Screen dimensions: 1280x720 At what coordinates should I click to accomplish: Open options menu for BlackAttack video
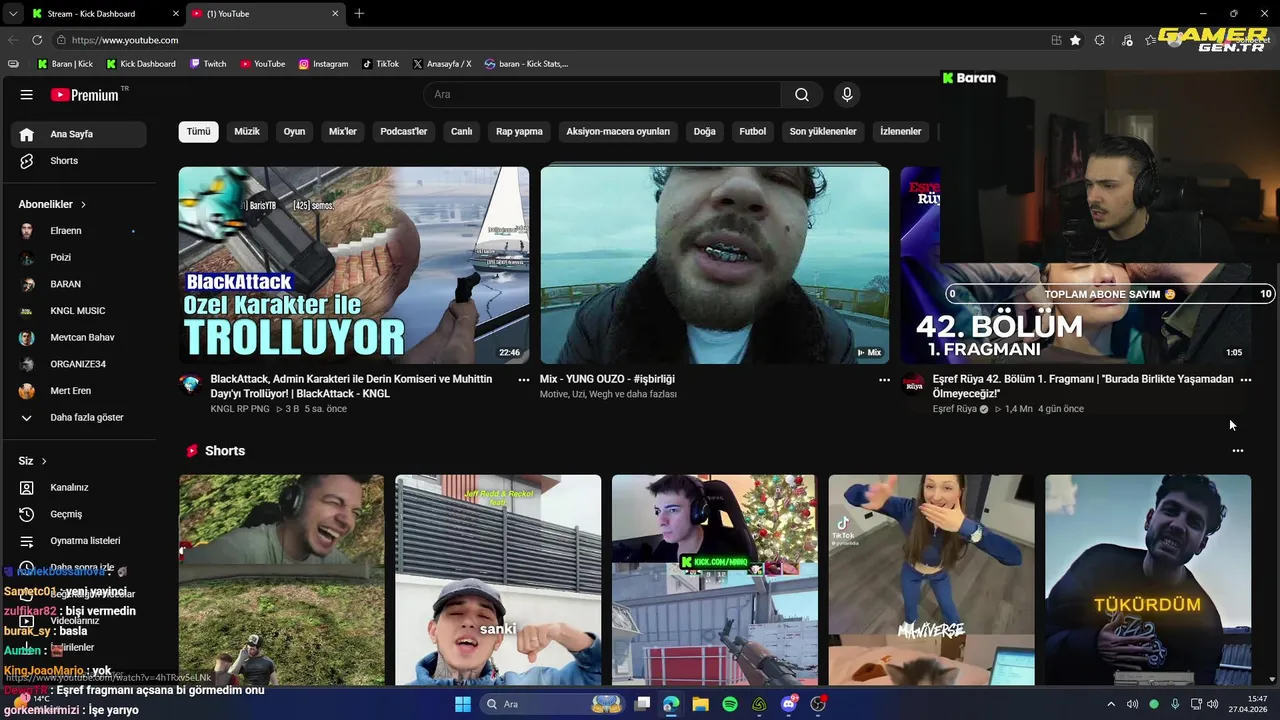click(523, 380)
